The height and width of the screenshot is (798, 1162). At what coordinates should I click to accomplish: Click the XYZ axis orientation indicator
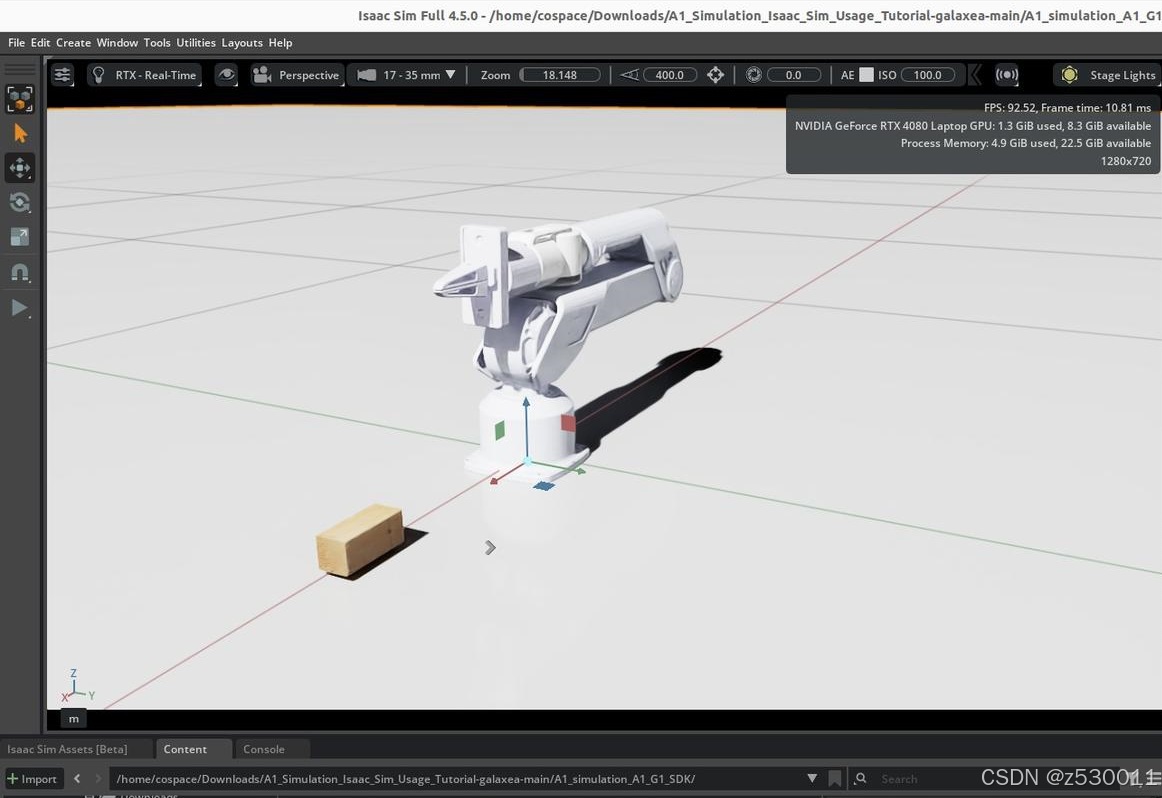coord(77,686)
